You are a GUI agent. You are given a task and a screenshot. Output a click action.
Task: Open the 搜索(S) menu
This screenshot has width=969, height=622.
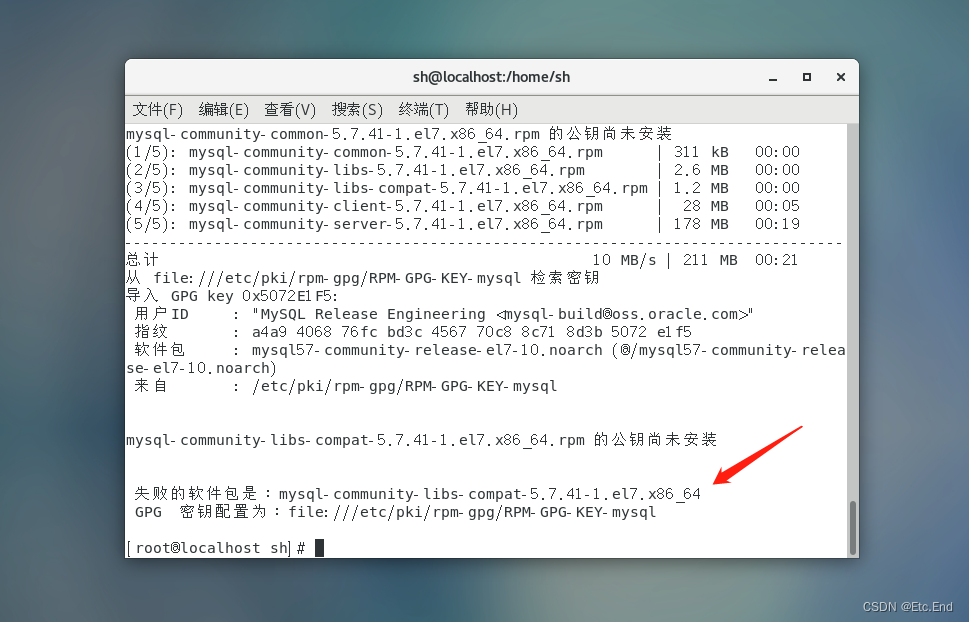pyautogui.click(x=357, y=109)
